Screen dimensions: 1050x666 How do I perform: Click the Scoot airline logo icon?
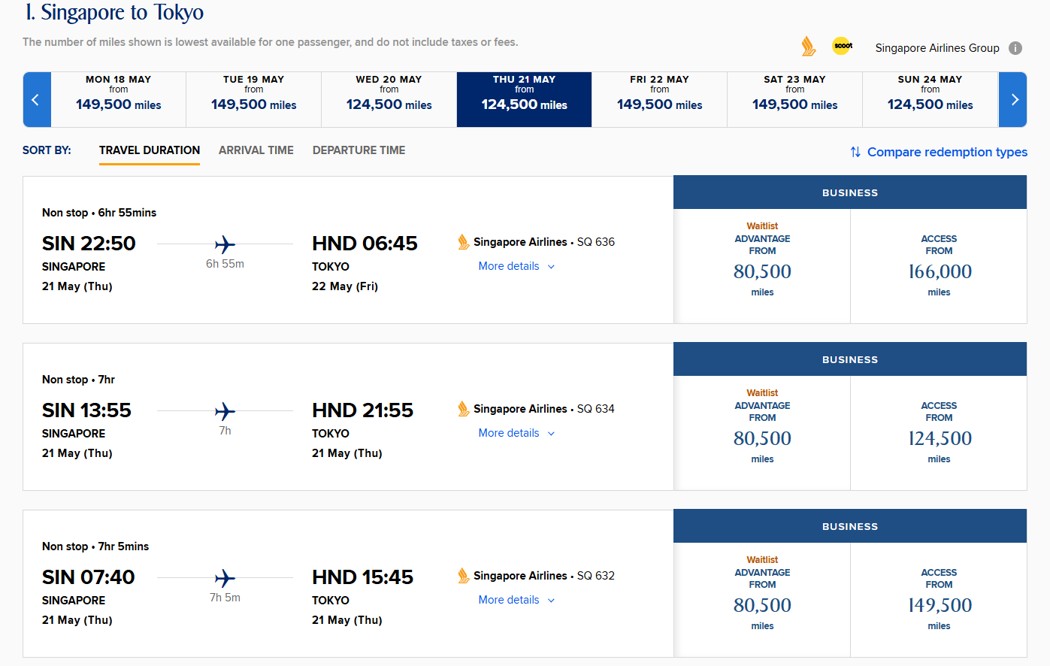point(842,46)
